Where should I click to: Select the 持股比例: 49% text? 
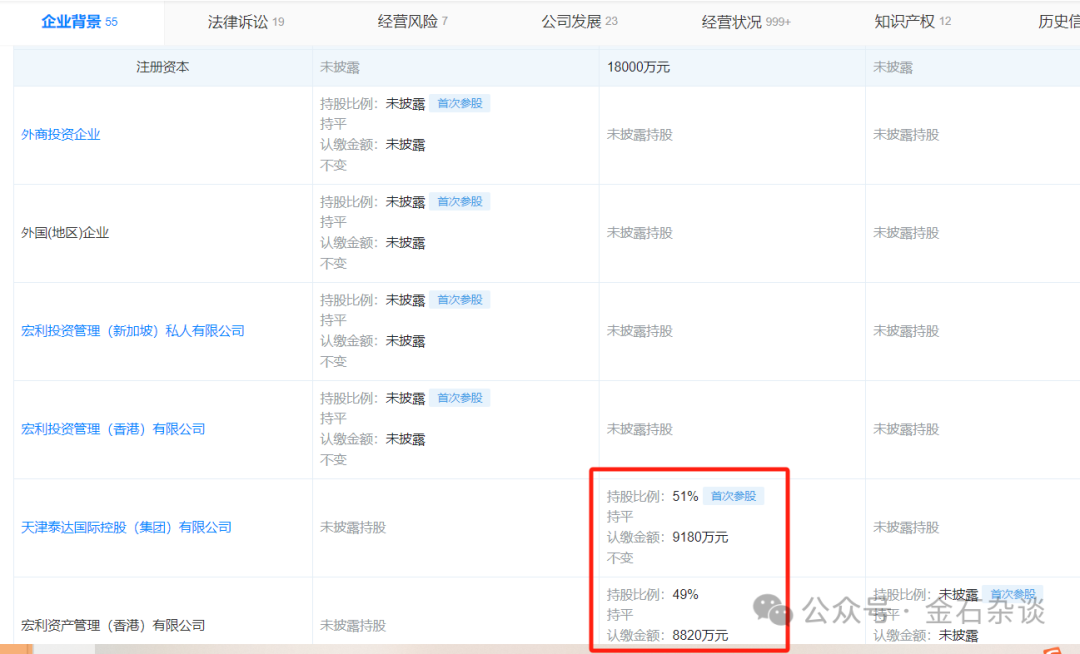coord(652,595)
